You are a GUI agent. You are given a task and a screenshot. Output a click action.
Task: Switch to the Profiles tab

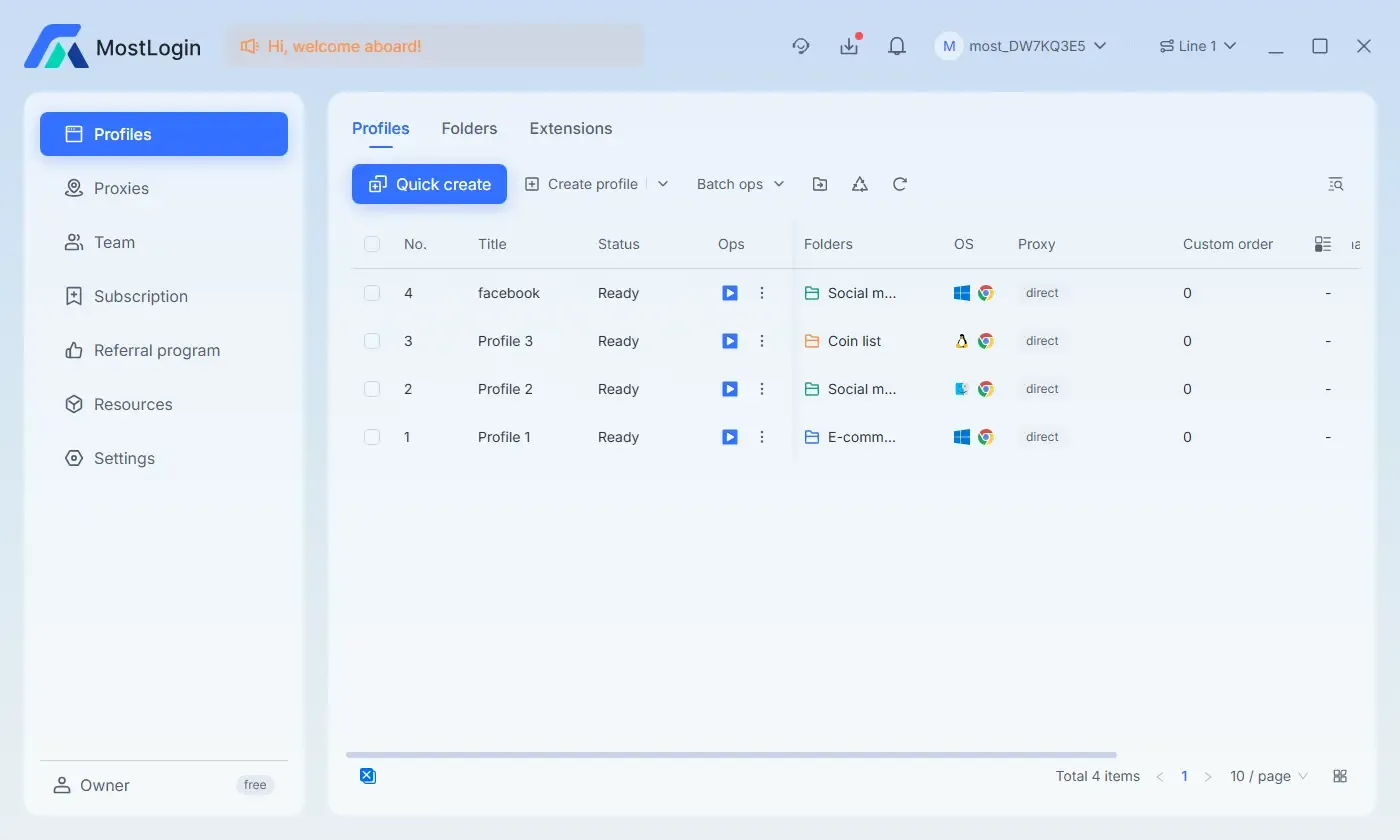(381, 128)
